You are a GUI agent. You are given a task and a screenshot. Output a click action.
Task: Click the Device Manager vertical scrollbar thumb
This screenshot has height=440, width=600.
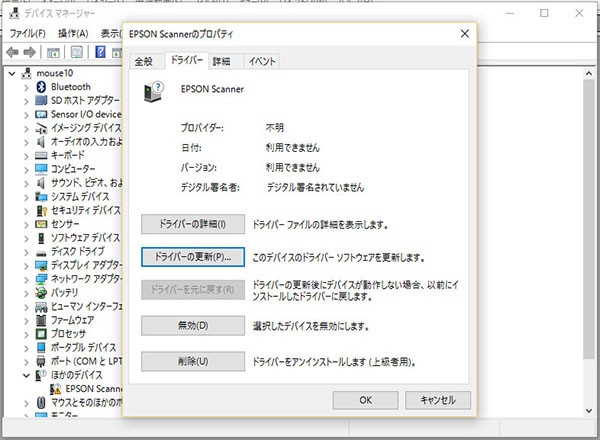pos(589,219)
